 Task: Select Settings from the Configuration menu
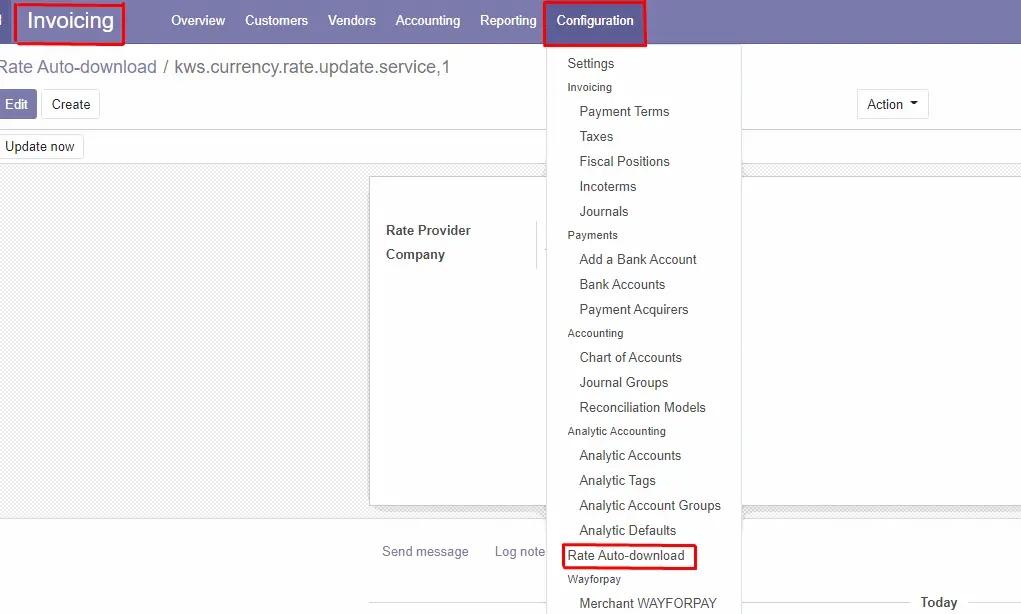tap(591, 63)
